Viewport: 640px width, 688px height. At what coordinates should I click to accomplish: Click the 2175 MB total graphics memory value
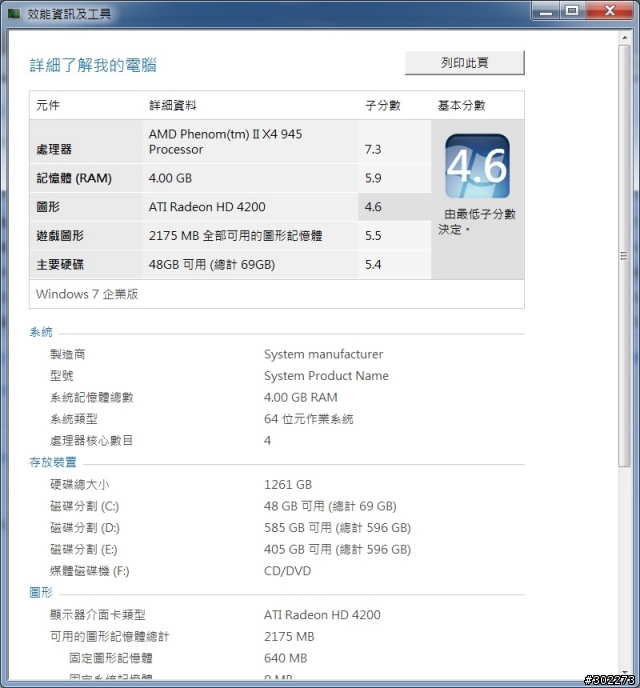coord(289,637)
